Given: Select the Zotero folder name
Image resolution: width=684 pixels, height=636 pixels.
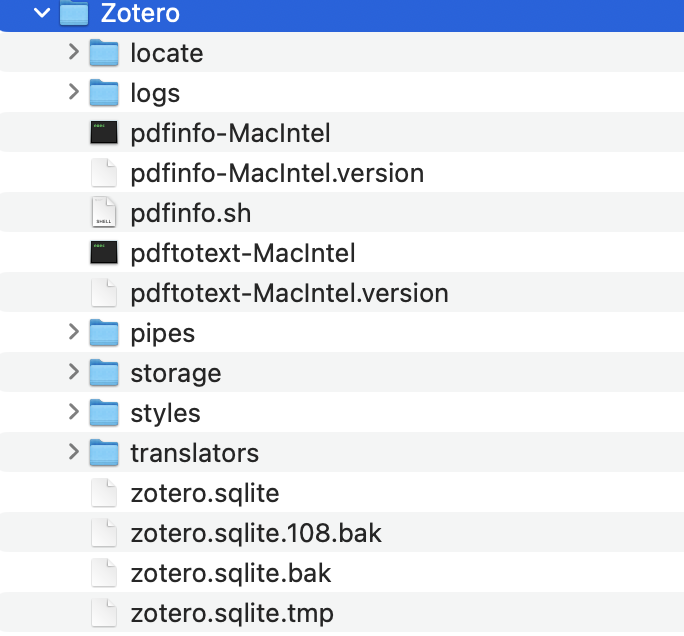Looking at the screenshot, I should click(x=140, y=13).
